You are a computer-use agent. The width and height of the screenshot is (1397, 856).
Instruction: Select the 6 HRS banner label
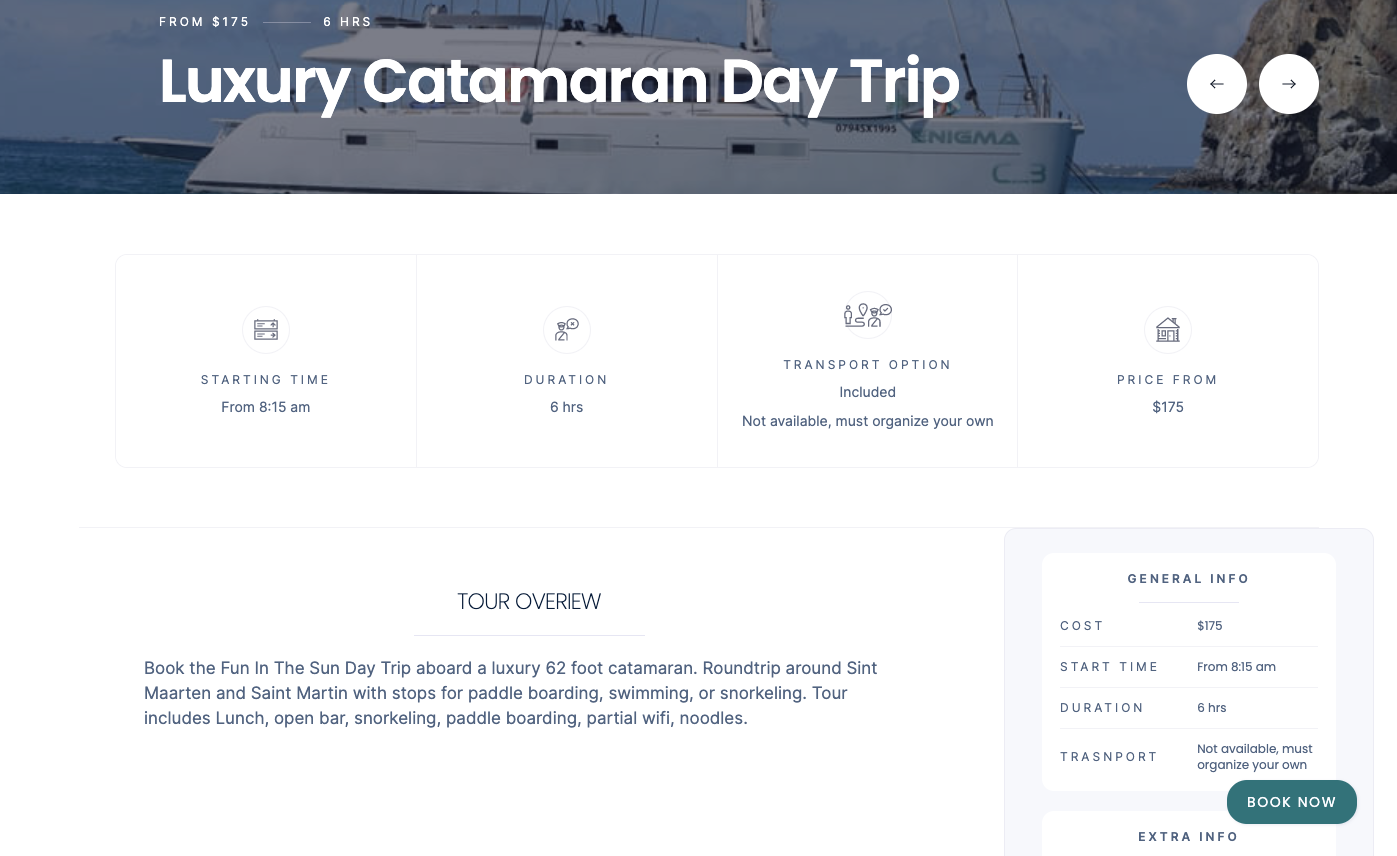(x=347, y=21)
